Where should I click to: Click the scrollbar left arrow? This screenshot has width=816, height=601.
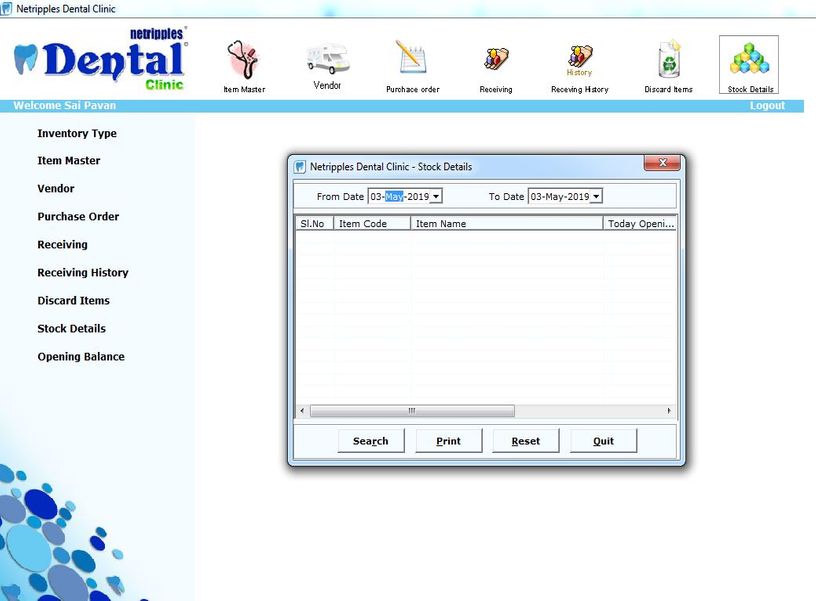coord(302,411)
